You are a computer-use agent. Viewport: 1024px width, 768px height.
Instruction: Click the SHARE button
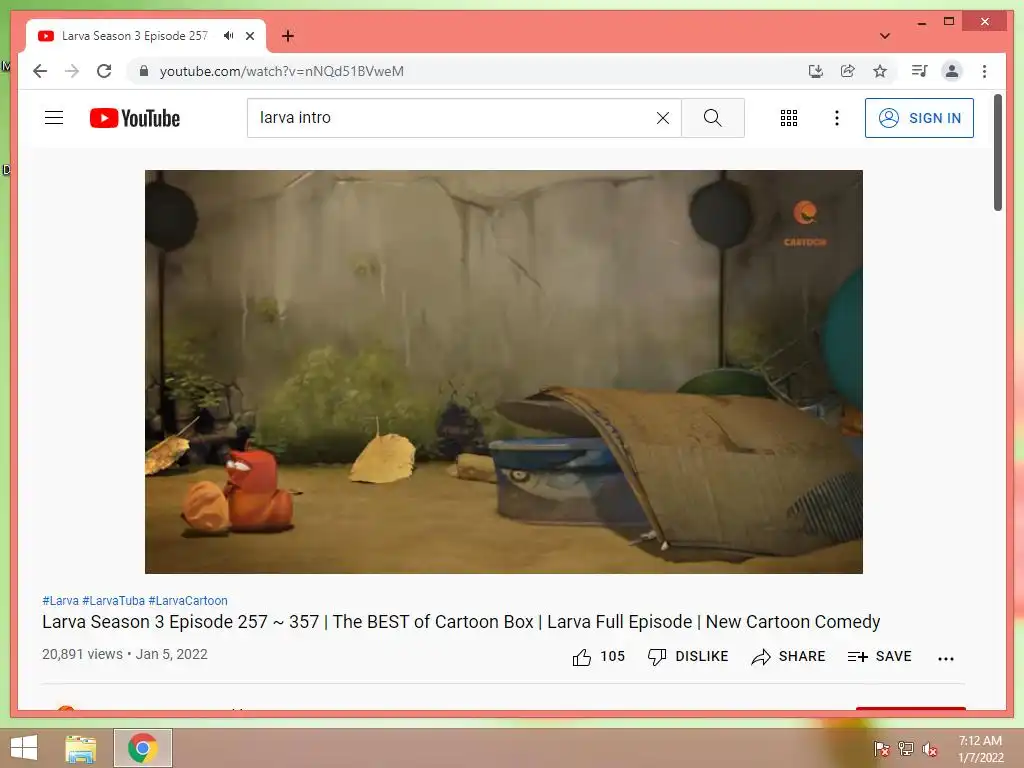tap(788, 656)
